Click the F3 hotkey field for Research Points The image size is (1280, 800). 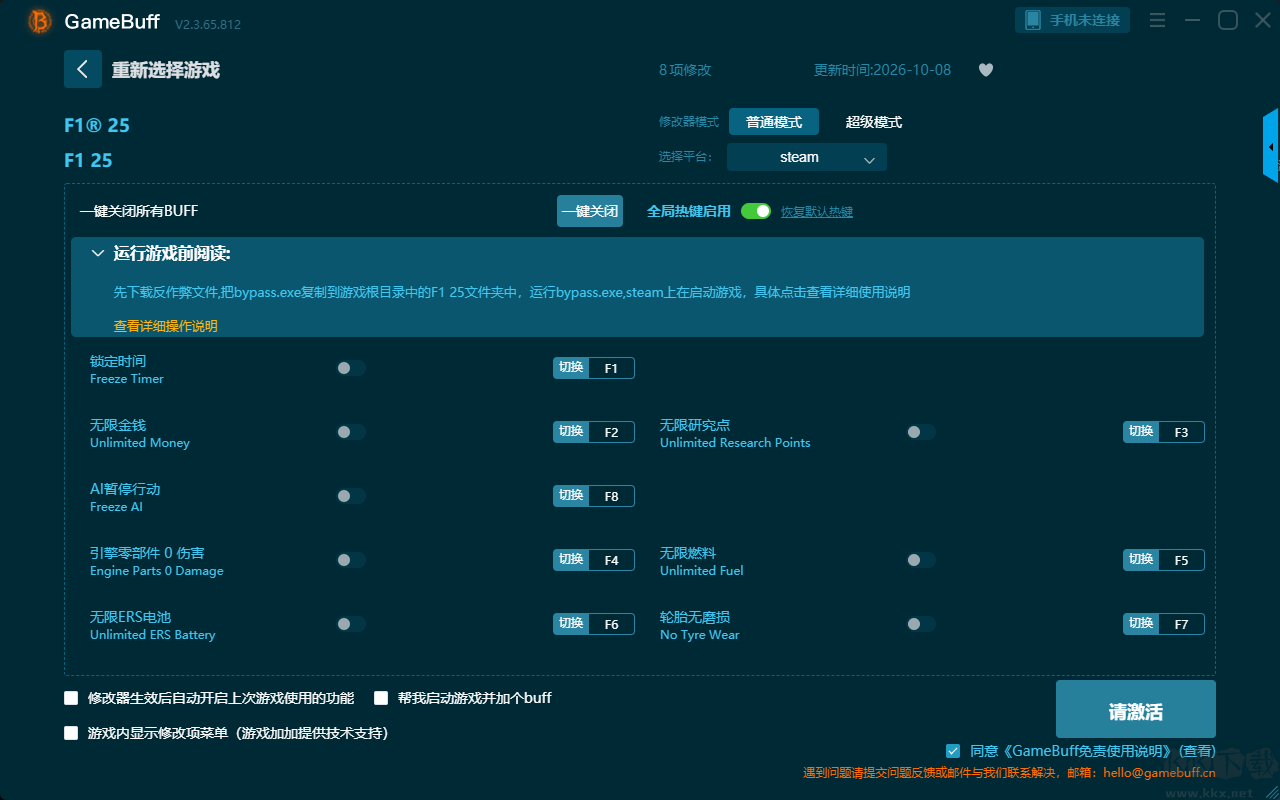pos(1181,432)
